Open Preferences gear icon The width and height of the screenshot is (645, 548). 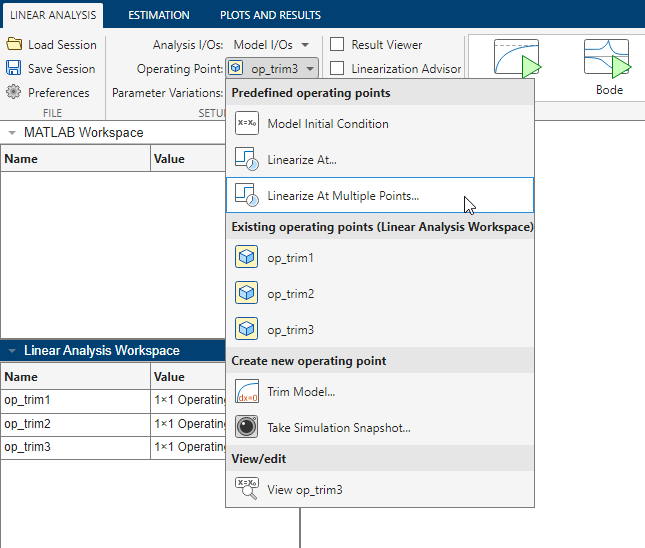click(14, 92)
